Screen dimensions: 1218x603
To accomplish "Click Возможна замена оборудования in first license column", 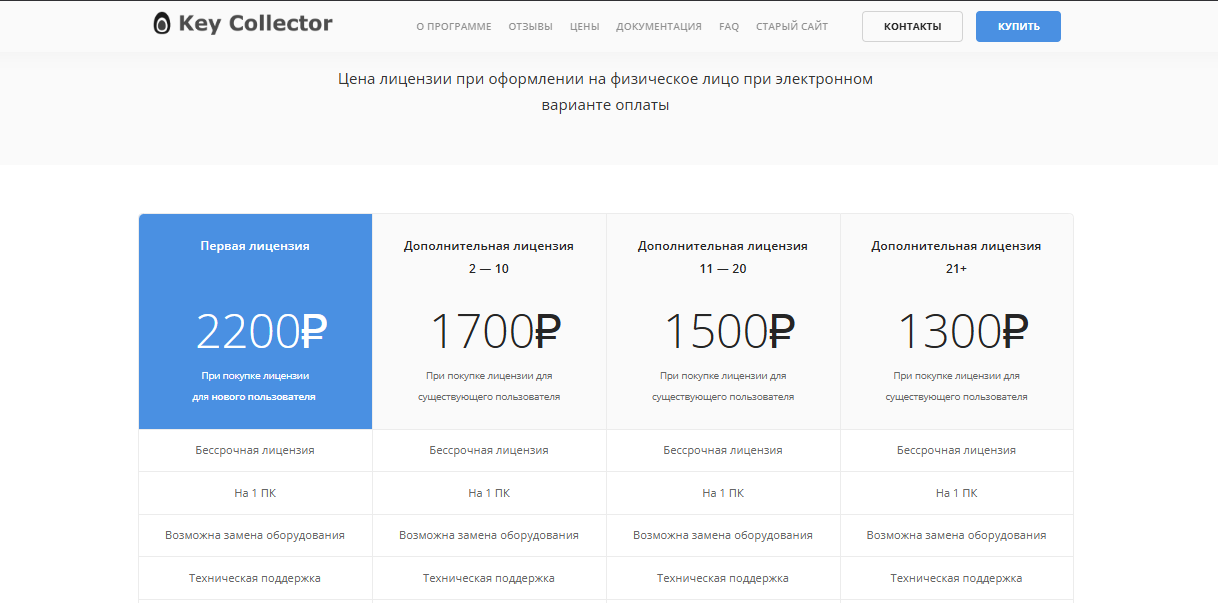I will 255,535.
